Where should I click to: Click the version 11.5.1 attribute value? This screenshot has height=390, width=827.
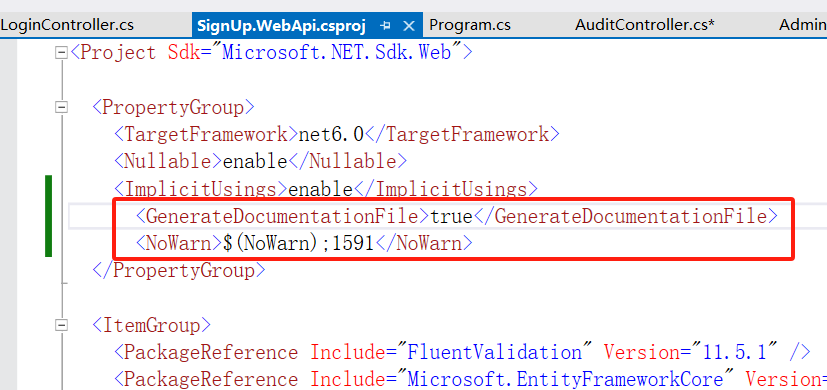pos(737,352)
